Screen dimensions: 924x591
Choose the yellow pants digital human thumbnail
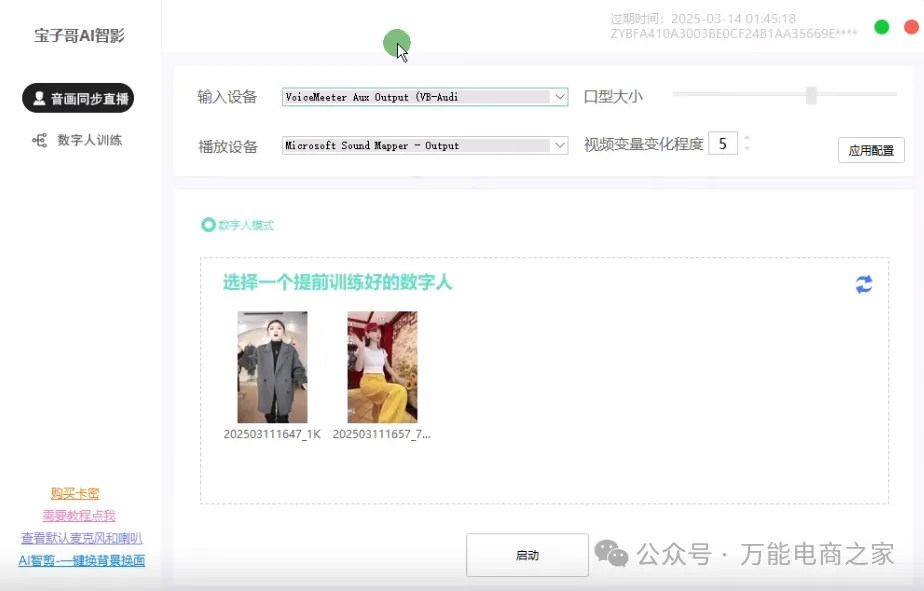tap(382, 367)
